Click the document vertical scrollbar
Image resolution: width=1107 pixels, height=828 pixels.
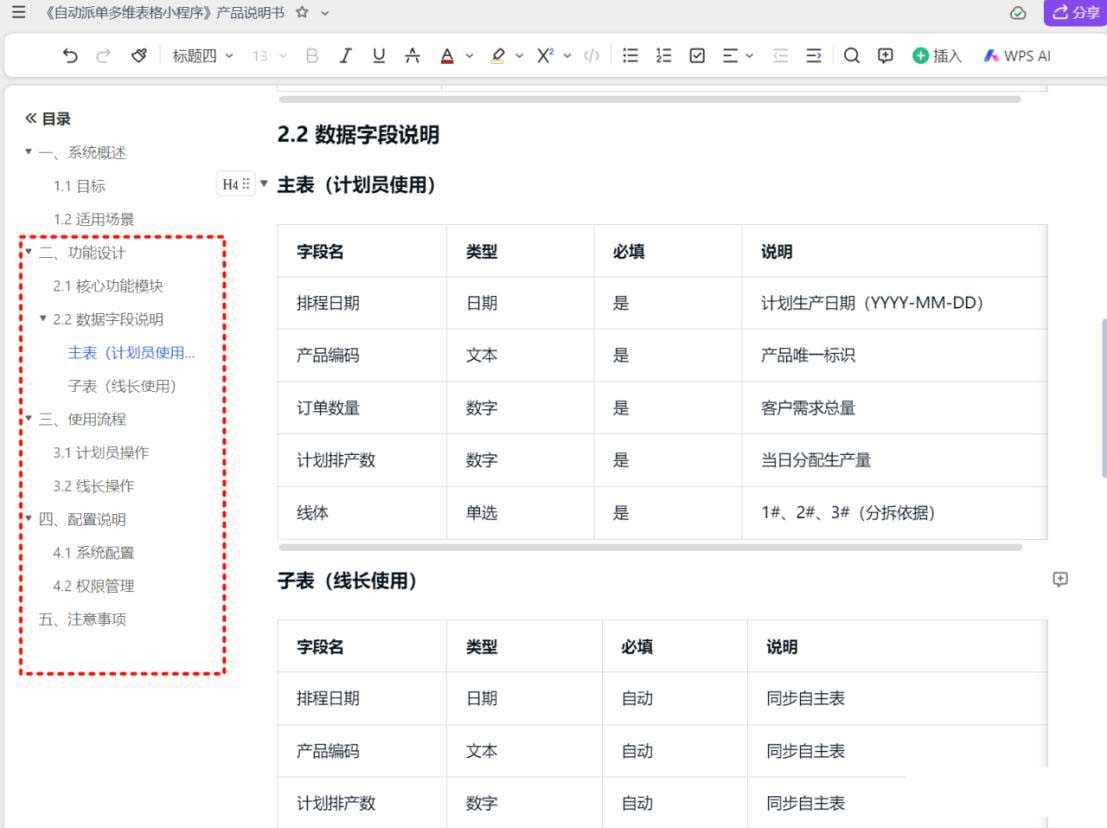click(1103, 399)
